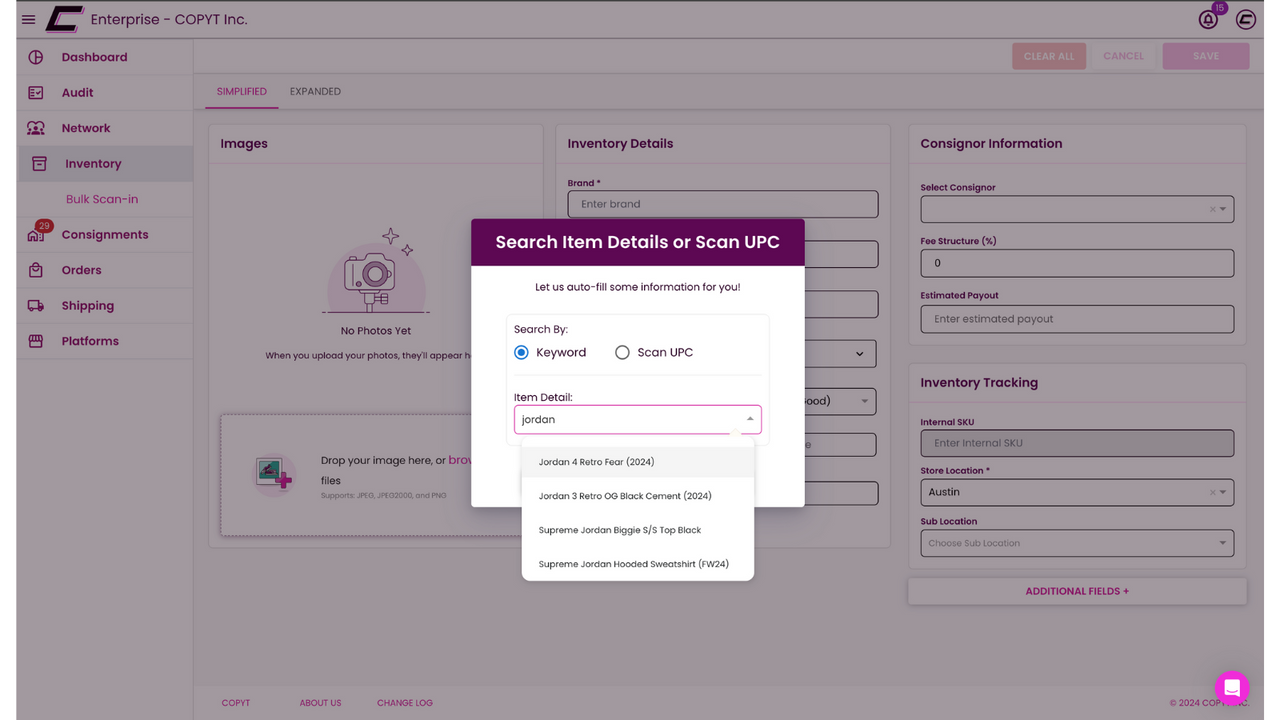The width and height of the screenshot is (1280, 720).
Task: Switch to the Simplified tab
Action: click(x=242, y=91)
